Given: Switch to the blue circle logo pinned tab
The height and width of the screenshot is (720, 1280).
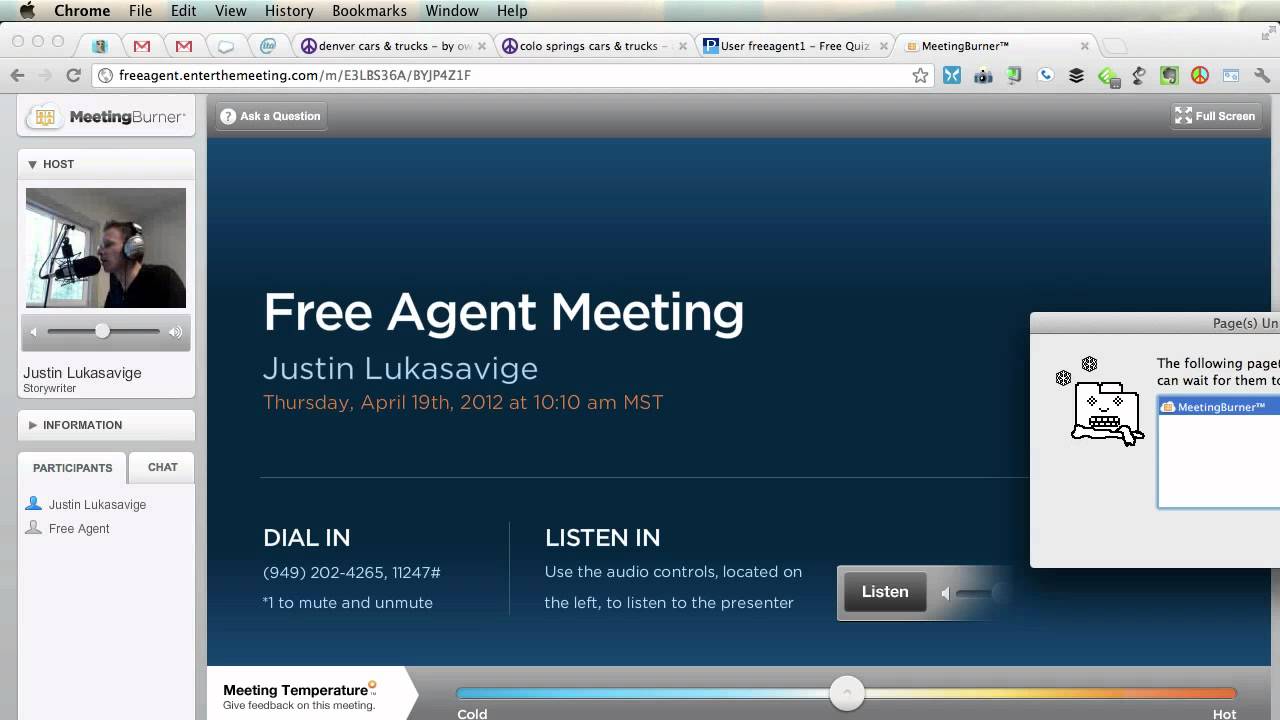Looking at the screenshot, I should (x=268, y=46).
